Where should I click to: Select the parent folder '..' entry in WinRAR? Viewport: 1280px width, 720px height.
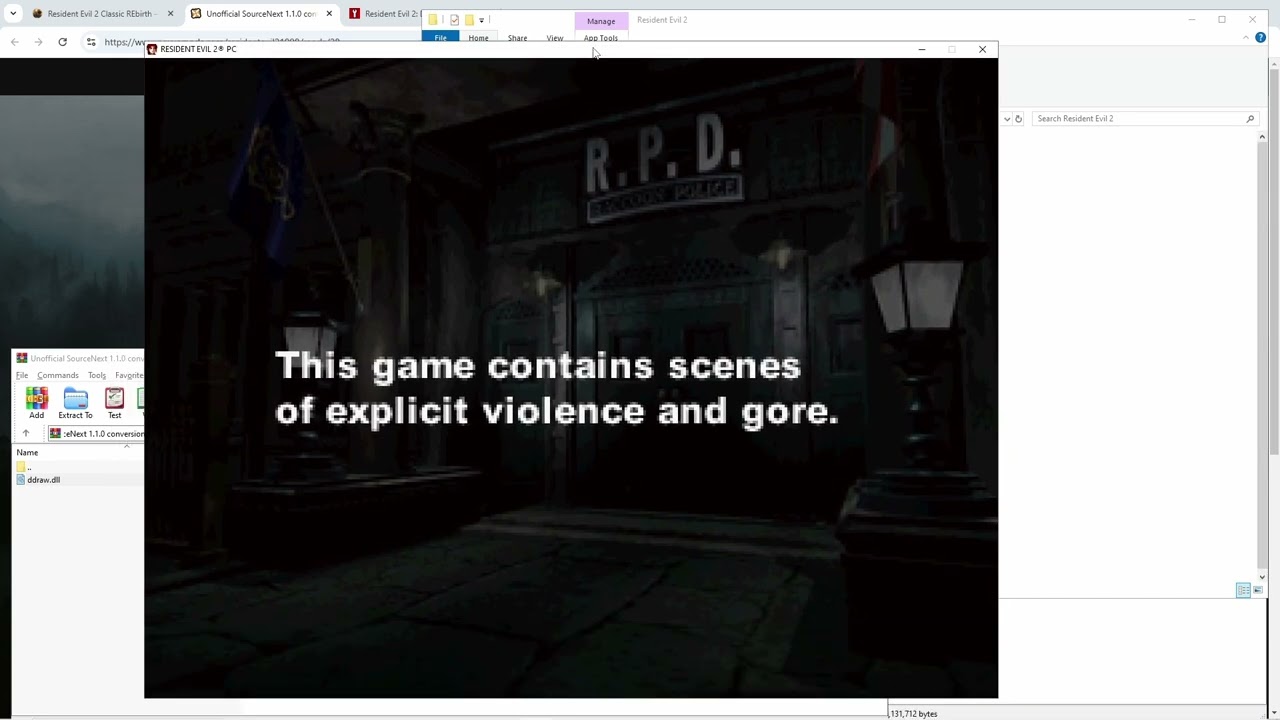(x=24, y=467)
